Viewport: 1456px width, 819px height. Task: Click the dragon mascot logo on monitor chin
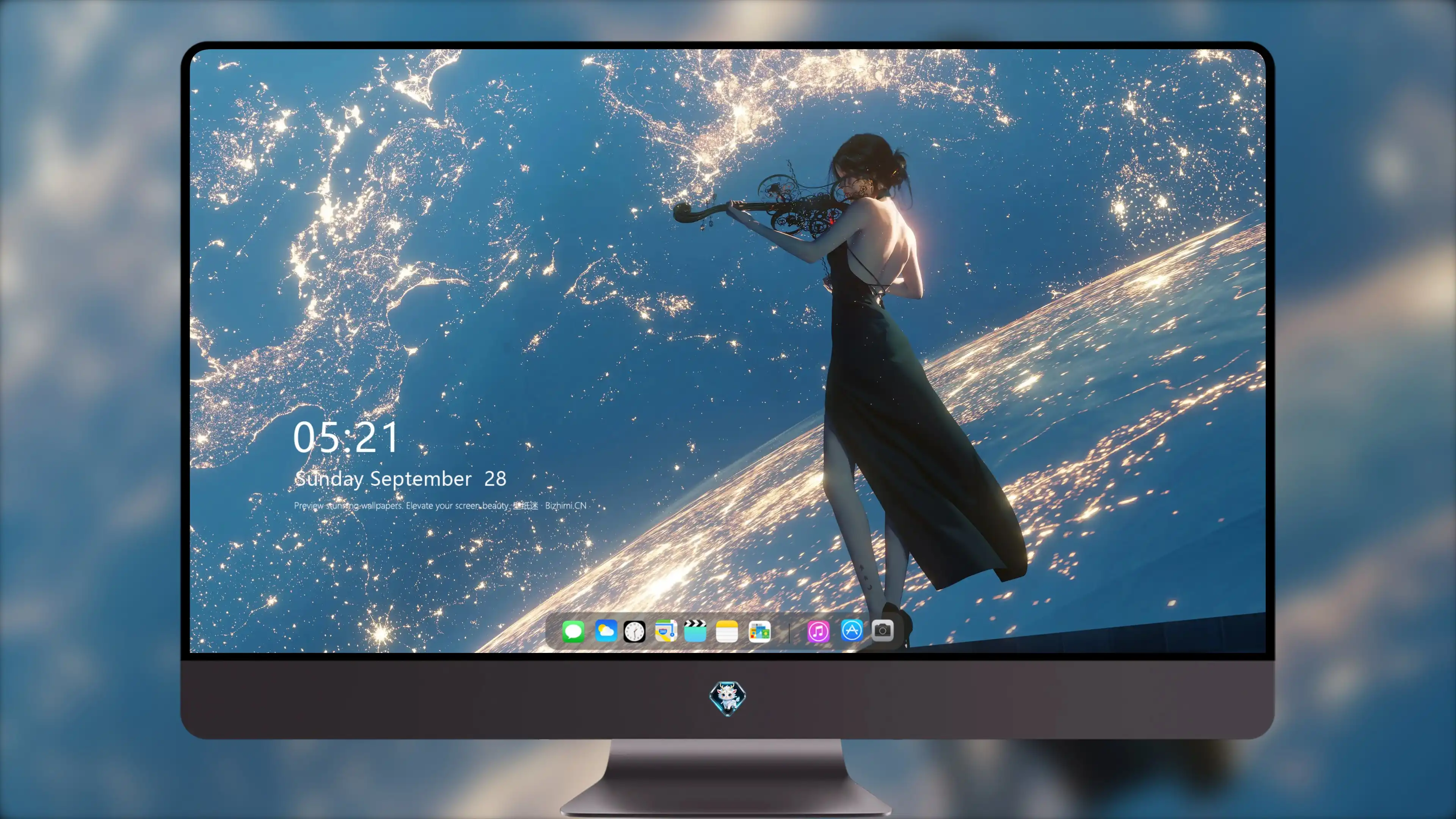(x=728, y=698)
